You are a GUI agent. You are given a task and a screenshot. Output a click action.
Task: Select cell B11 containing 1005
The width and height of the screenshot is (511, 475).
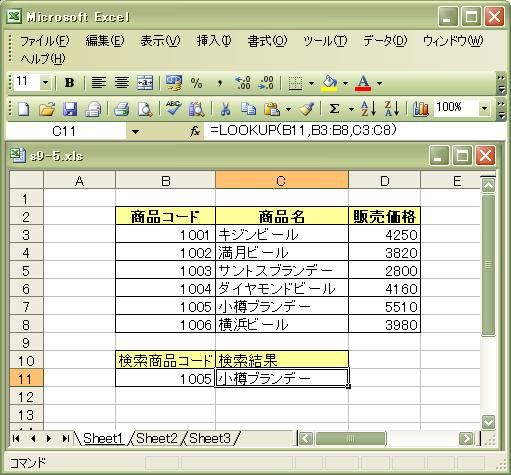pos(165,378)
